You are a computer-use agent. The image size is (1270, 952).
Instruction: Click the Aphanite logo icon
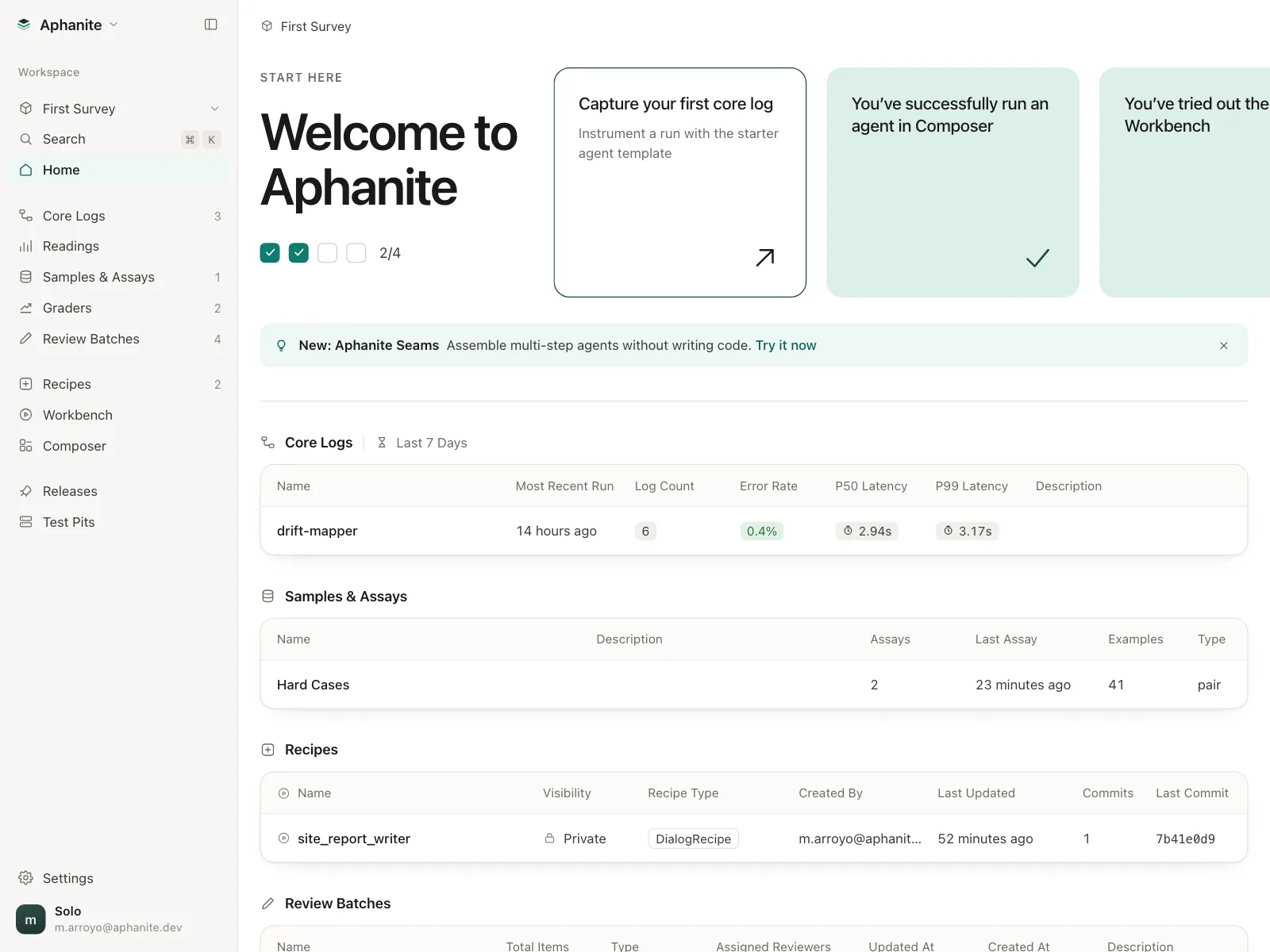click(x=24, y=25)
